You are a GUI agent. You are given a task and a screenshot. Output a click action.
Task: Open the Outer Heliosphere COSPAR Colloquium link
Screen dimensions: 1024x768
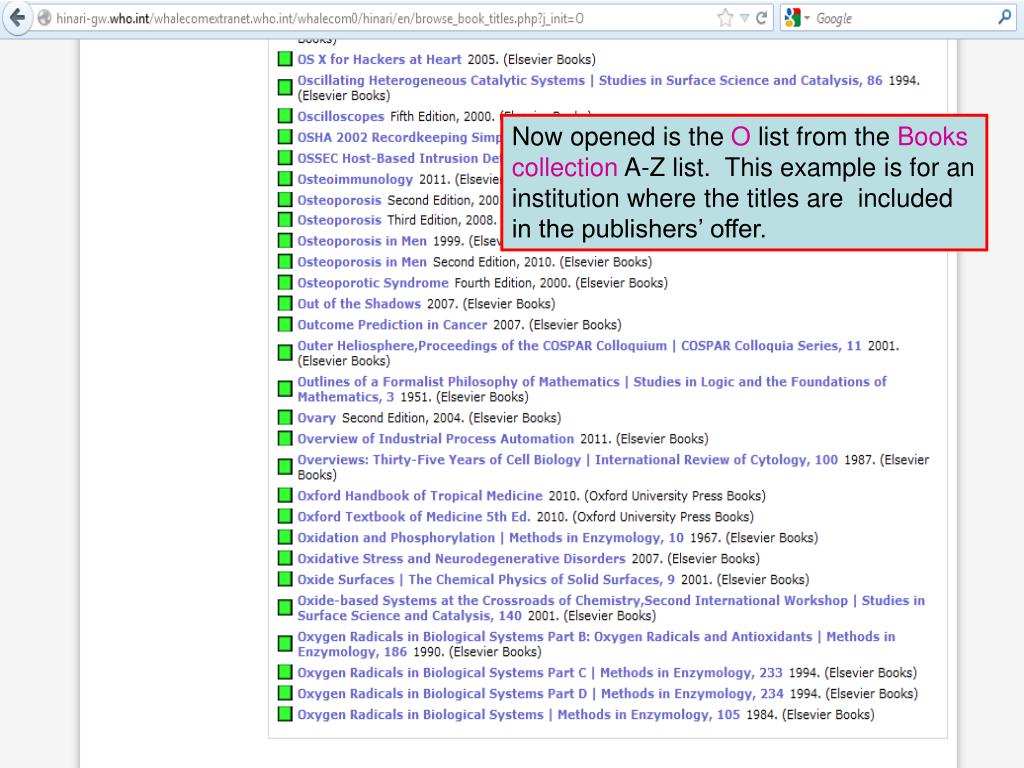click(x=579, y=345)
